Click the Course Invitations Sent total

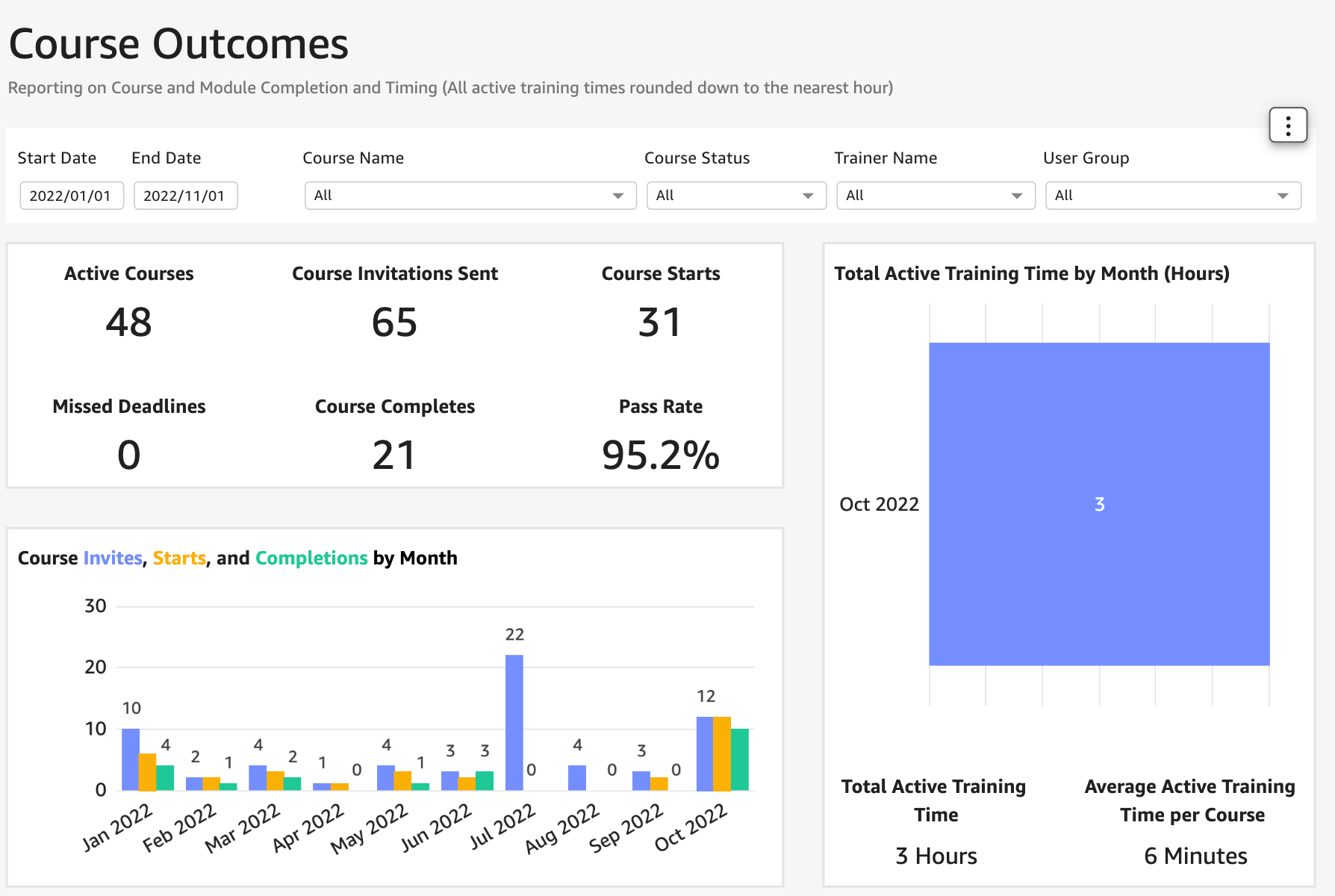coord(394,323)
